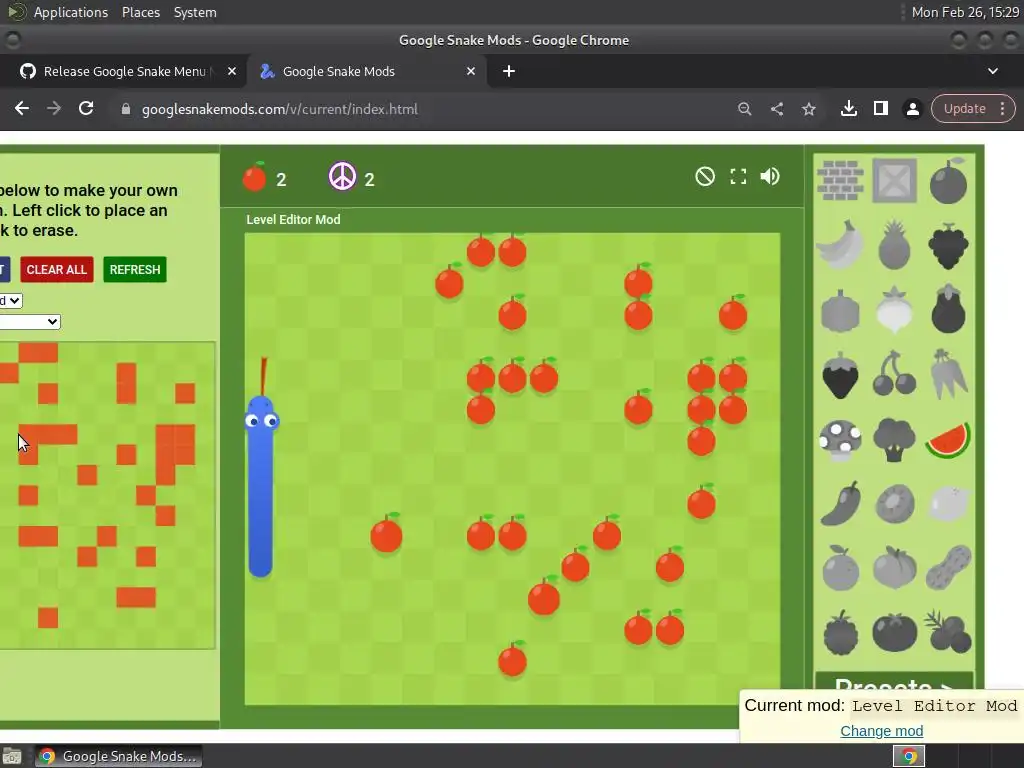This screenshot has width=1024, height=768.
Task: Open the wider dropdown above the mini grid
Action: click(x=29, y=321)
